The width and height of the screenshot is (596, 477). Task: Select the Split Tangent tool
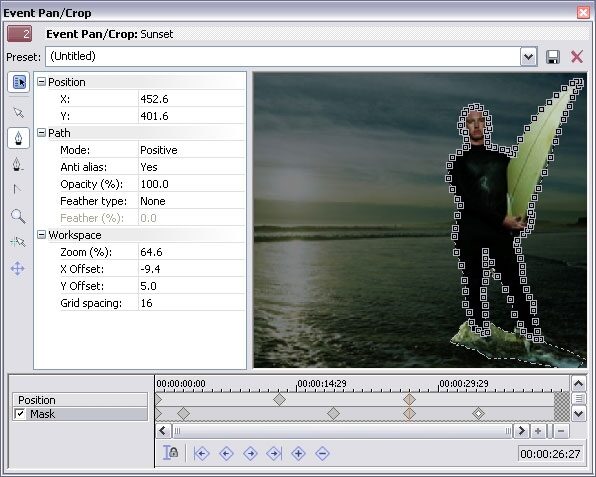pyautogui.click(x=17, y=189)
